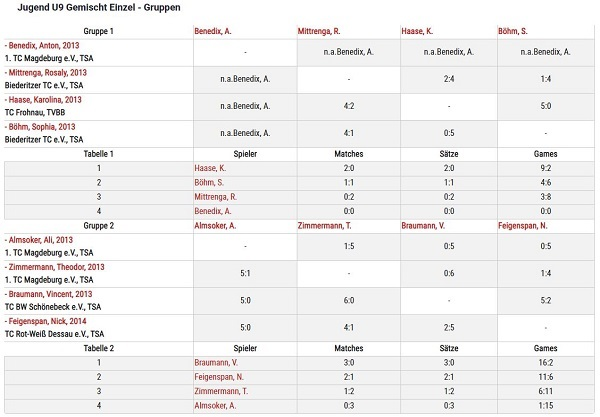Click the 6:0 result of Braumann versus Zimmermann
Screen dimensions: 600x417
pos(349,301)
